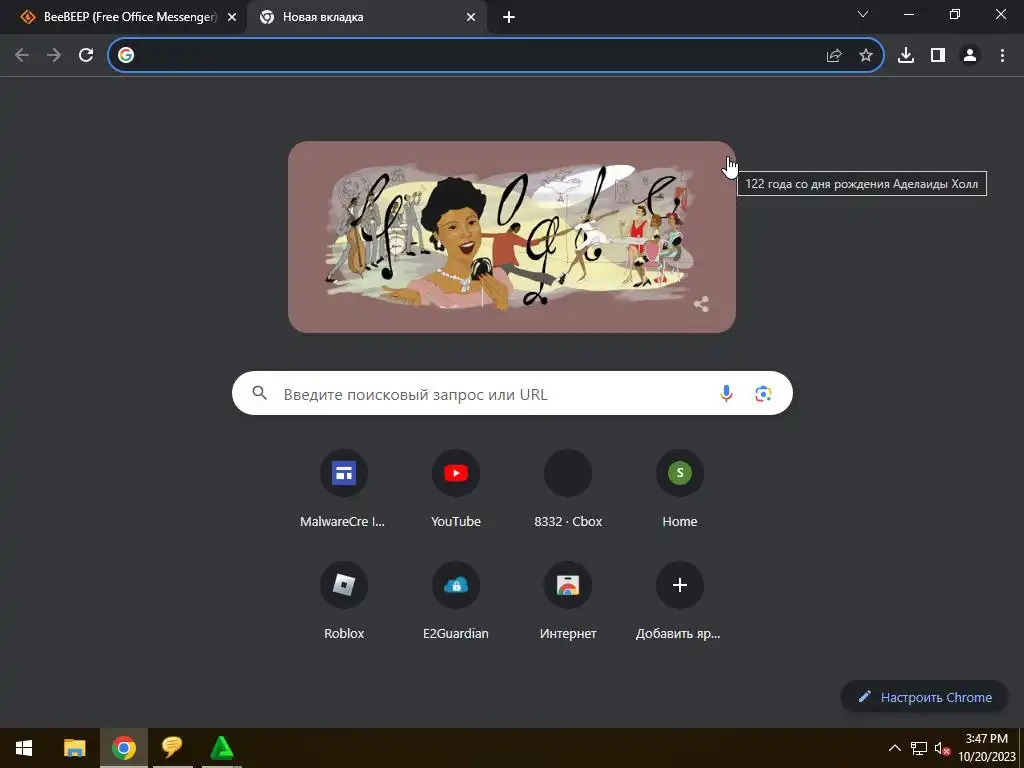Share this page via the share icon

pos(834,56)
